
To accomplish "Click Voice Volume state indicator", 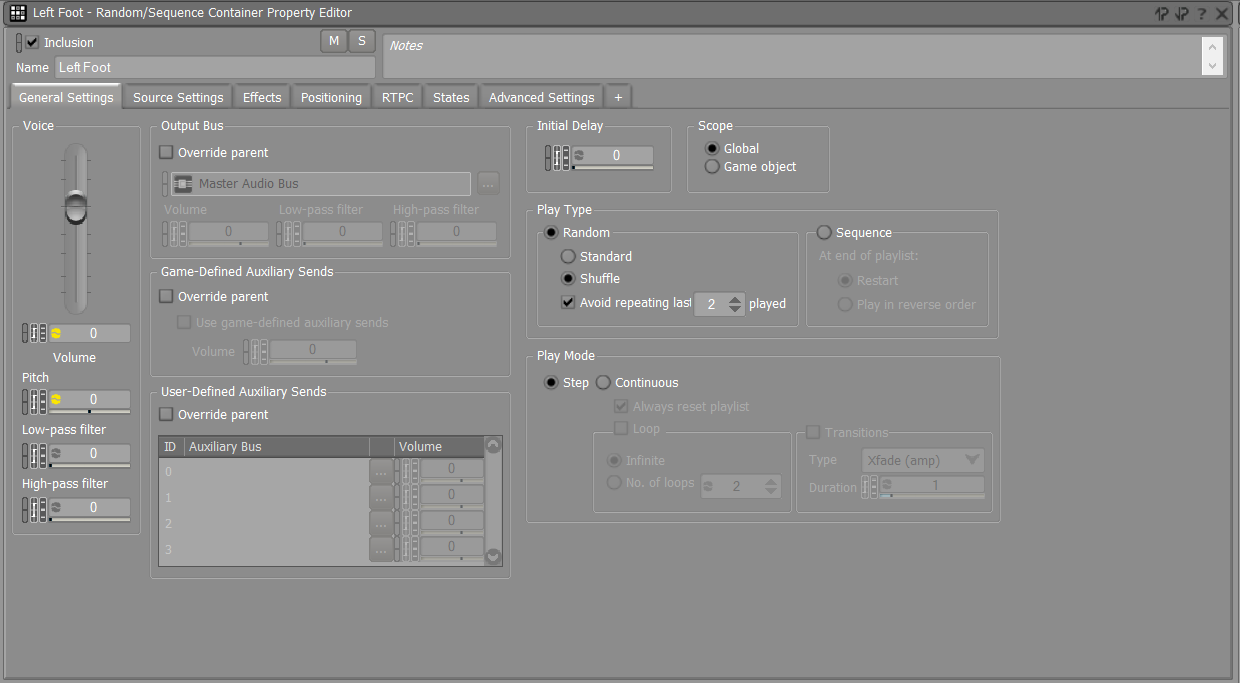I will (43, 333).
